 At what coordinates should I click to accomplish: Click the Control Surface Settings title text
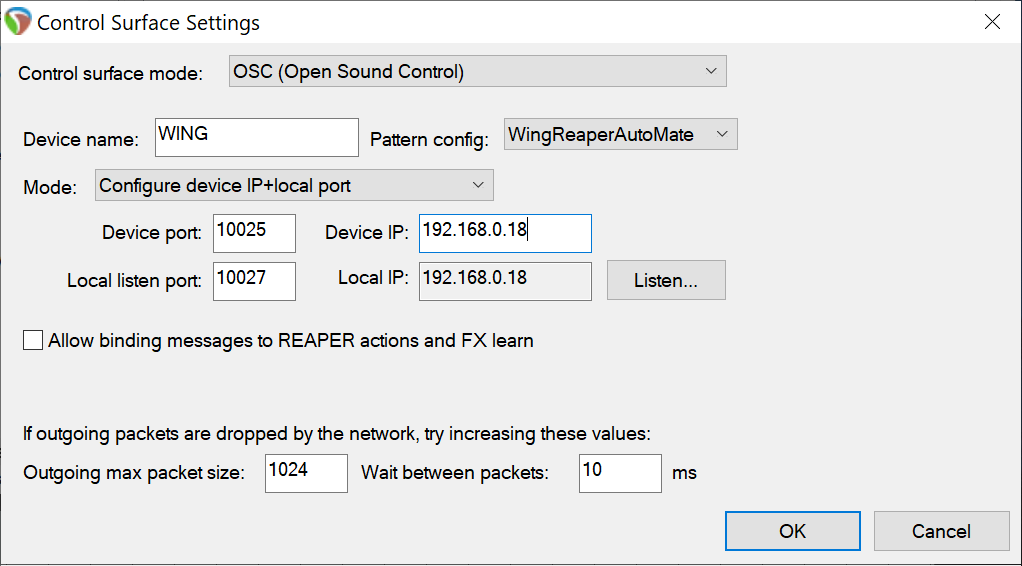149,22
